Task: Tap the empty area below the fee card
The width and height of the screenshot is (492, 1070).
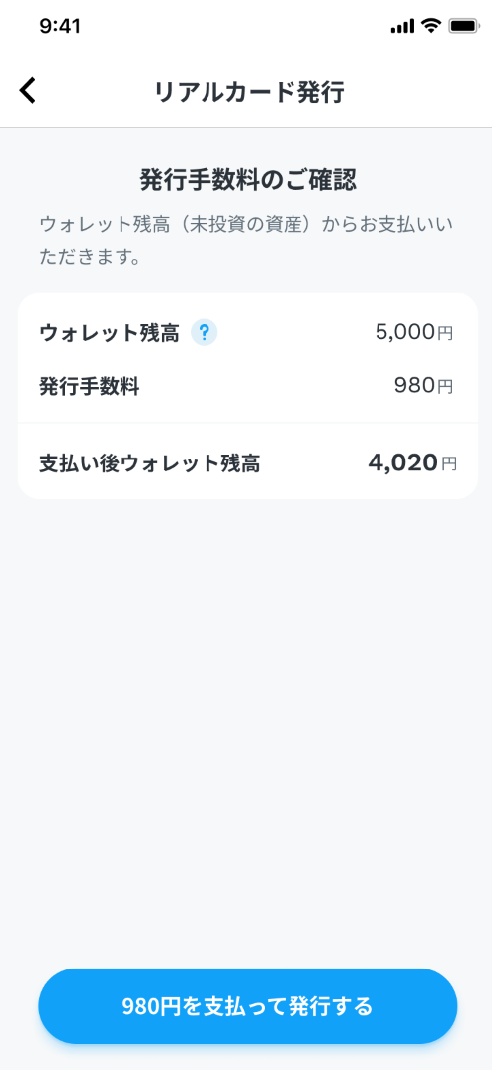Action: tap(246, 730)
